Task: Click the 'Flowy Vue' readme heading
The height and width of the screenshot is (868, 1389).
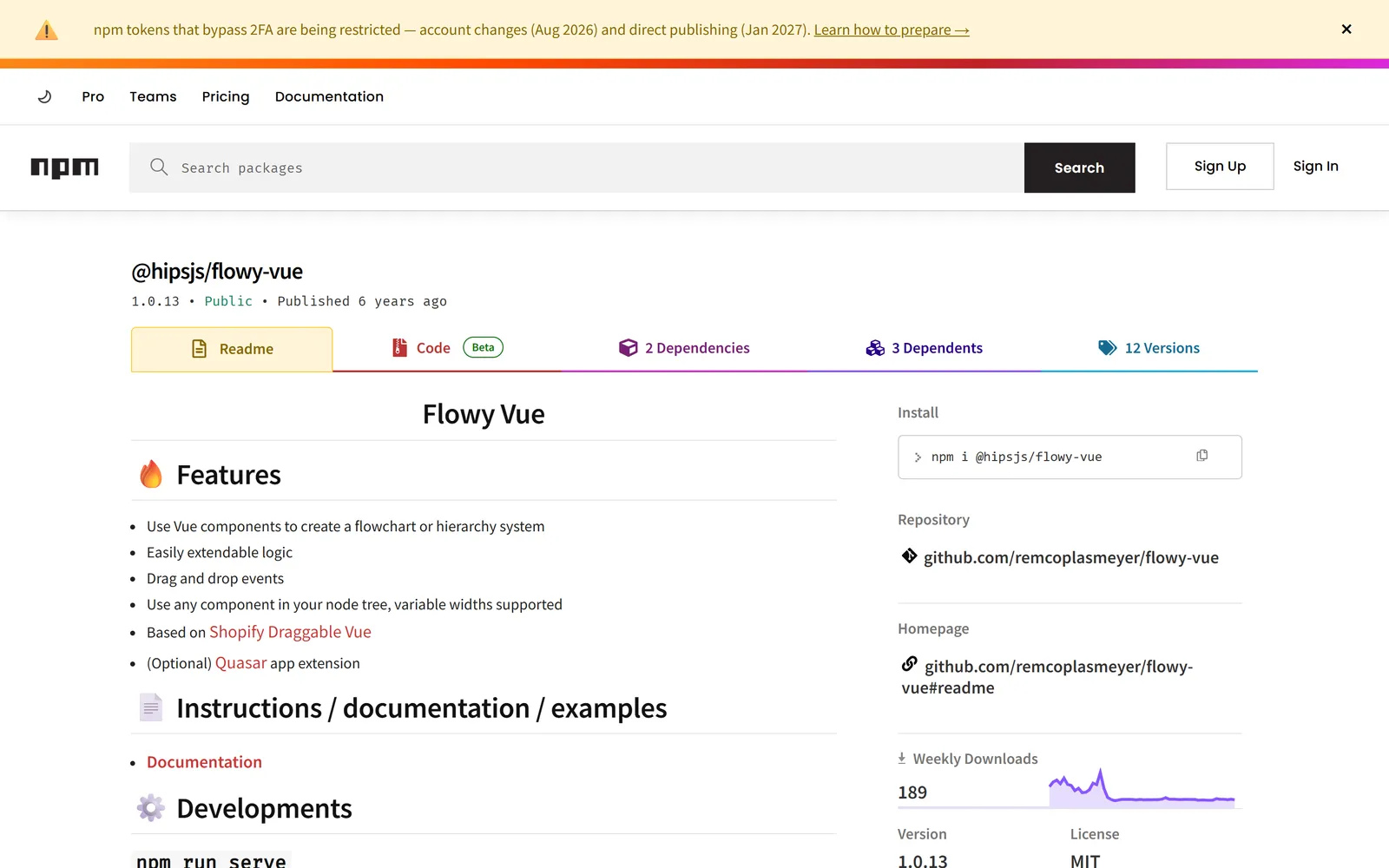Action: point(484,414)
